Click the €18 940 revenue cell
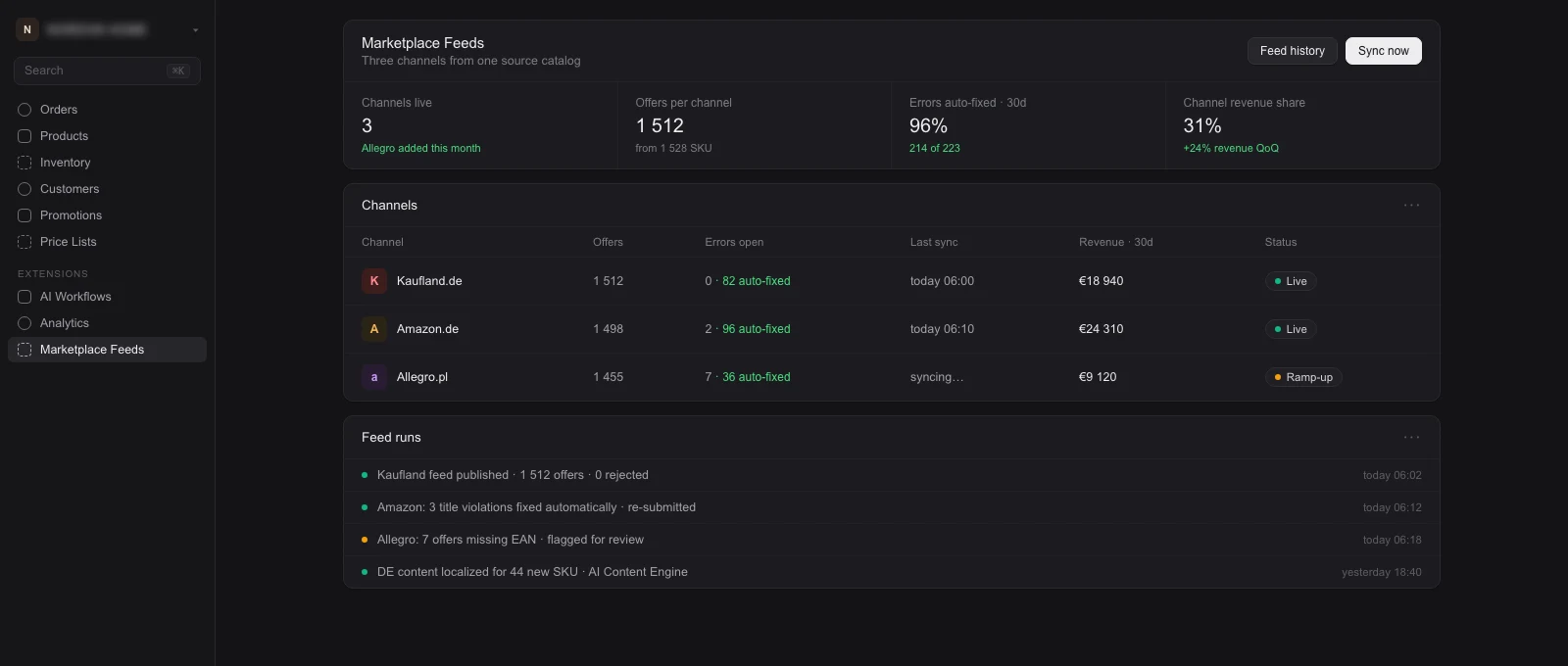This screenshot has height=666, width=1568. [x=1102, y=281]
